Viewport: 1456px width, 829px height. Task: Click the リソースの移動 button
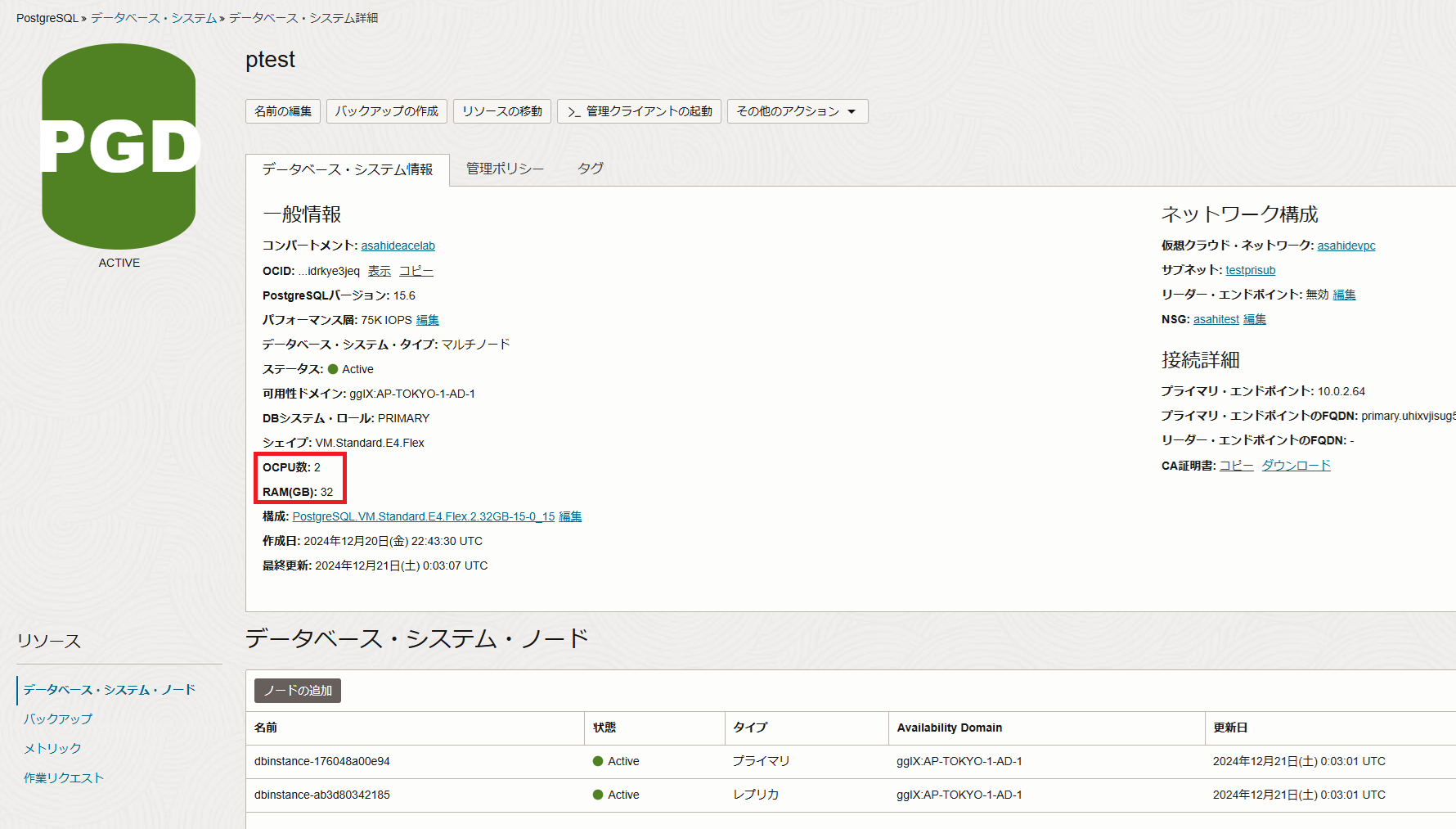(x=502, y=111)
